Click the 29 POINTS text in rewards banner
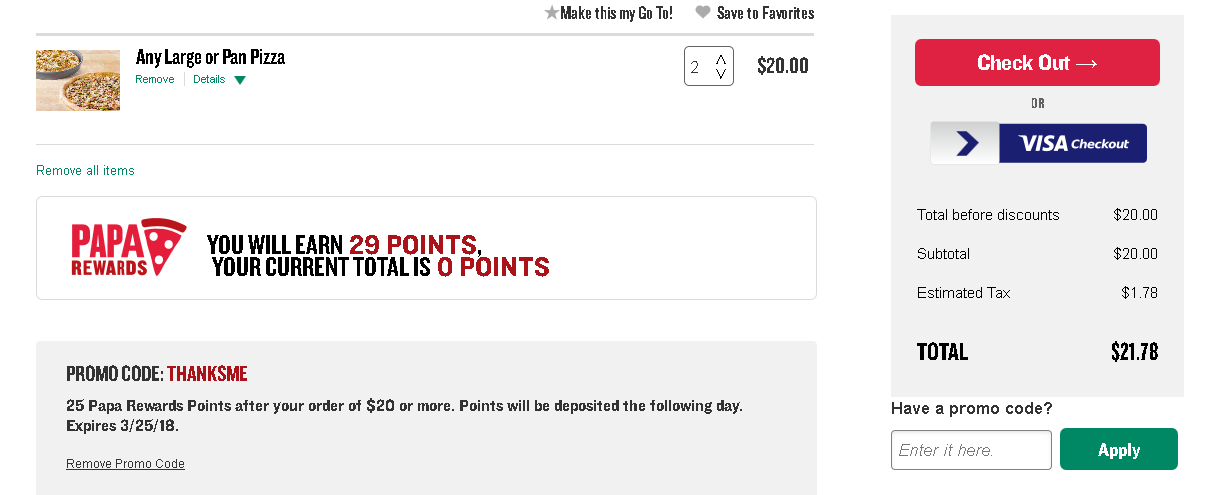1215x495 pixels. [x=413, y=244]
